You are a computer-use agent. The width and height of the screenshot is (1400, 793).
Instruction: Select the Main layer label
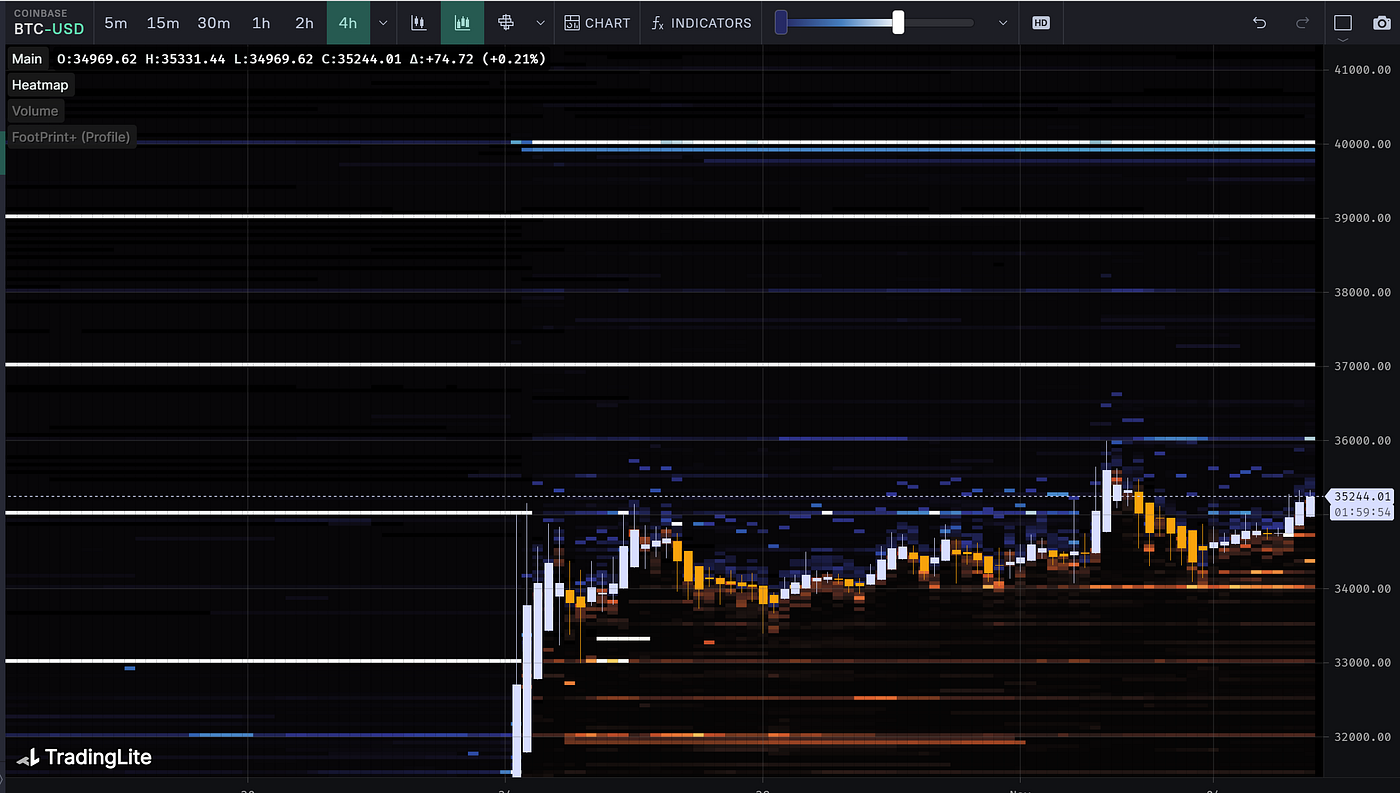27,59
